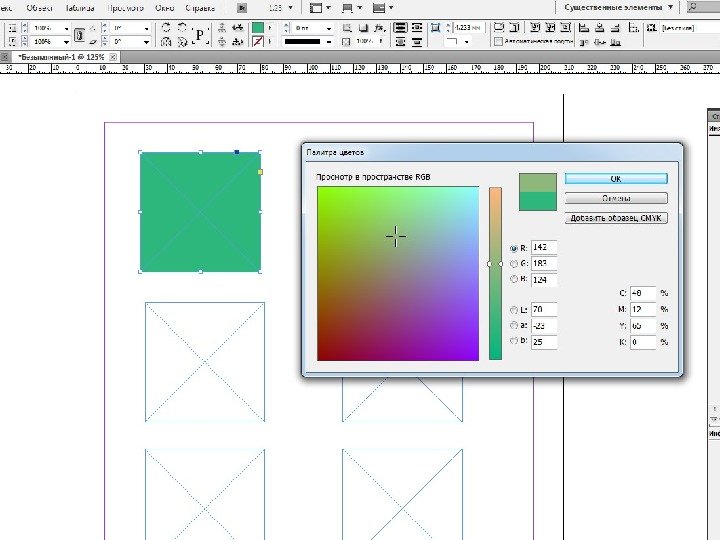Click the drop shadow icon

(x=363, y=28)
